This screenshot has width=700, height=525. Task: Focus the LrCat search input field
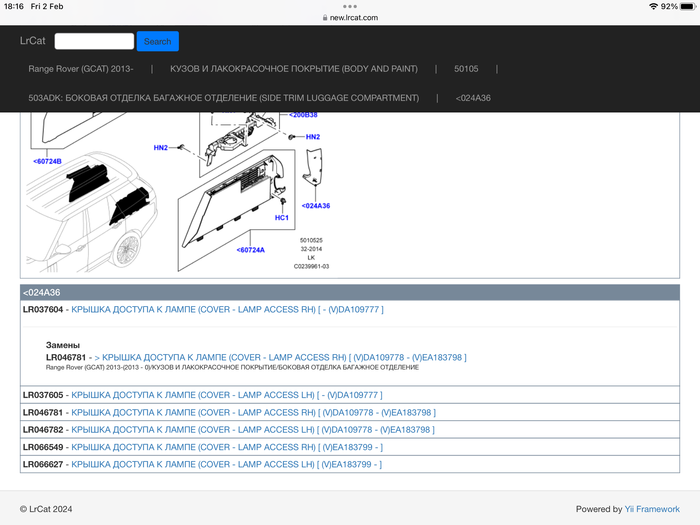tap(94, 41)
